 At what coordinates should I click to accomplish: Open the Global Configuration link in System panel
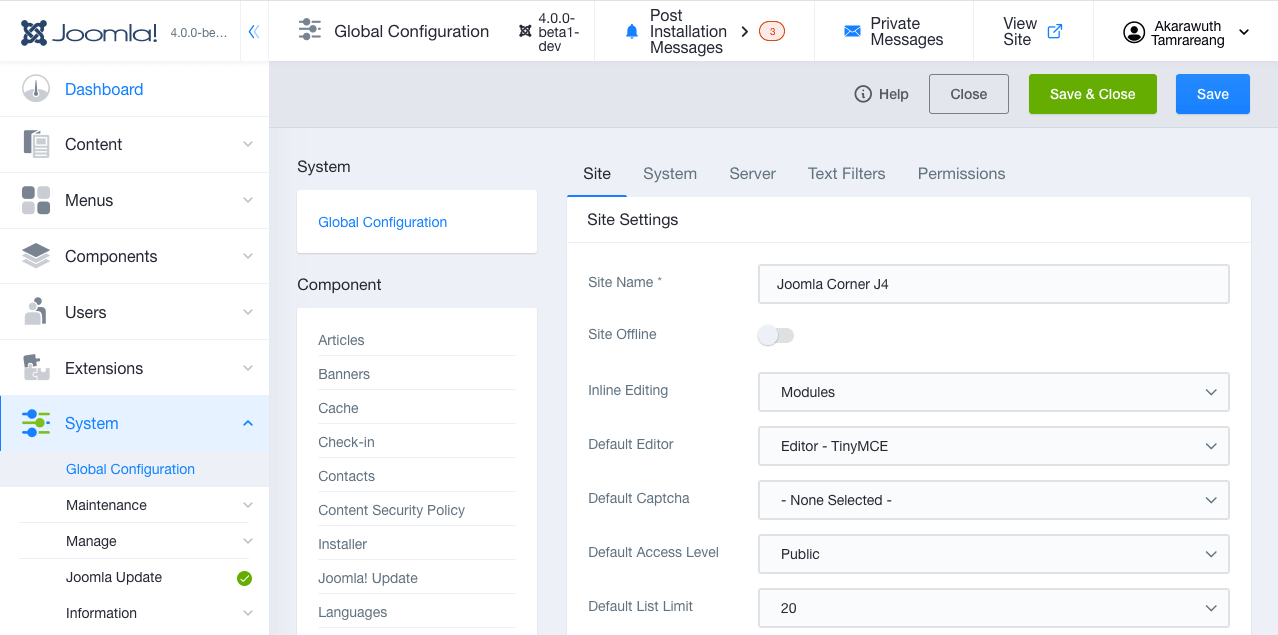(383, 222)
